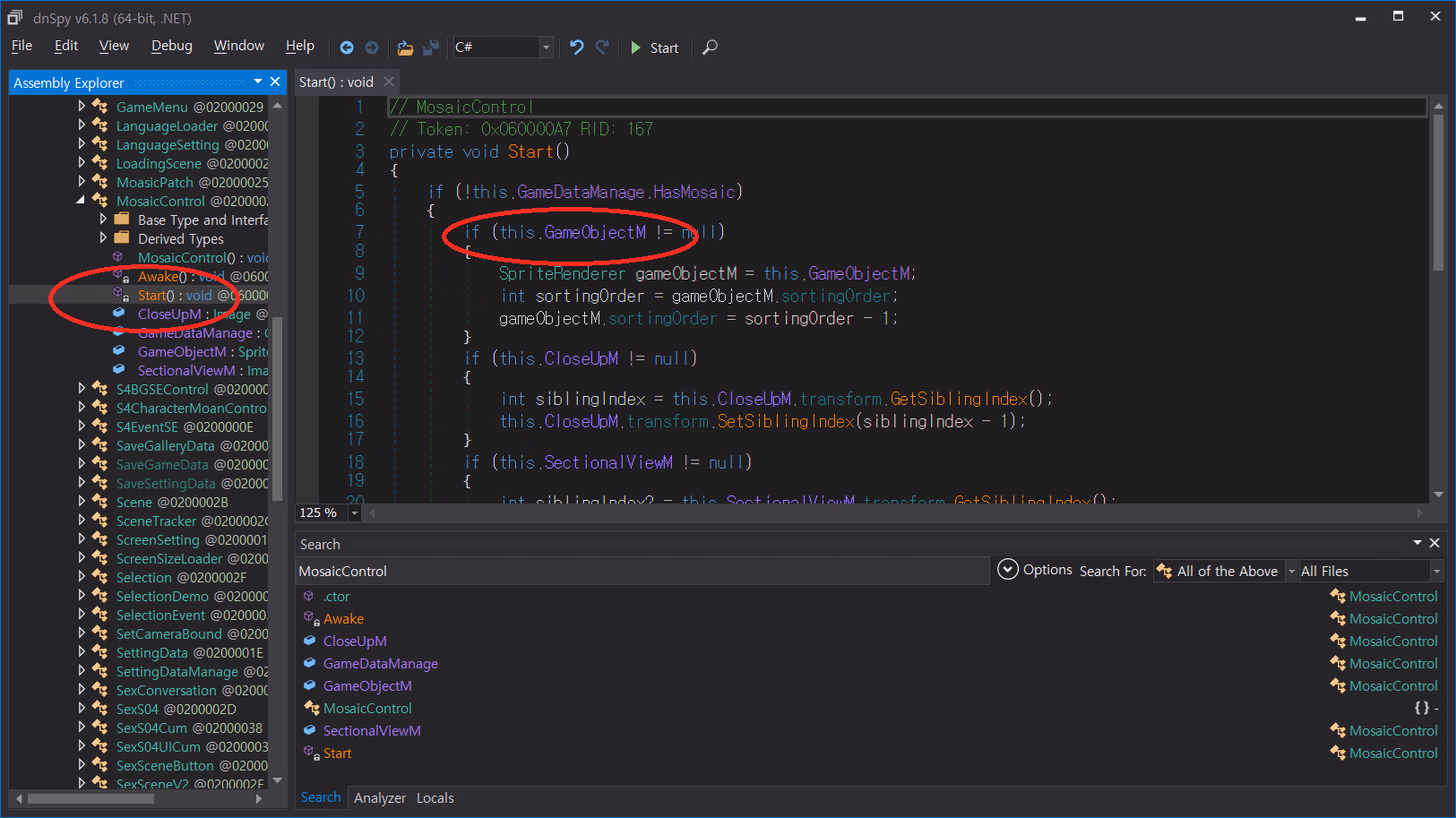Viewport: 1456px width, 818px height.
Task: Click the Undo icon in toolbar
Action: pos(576,47)
